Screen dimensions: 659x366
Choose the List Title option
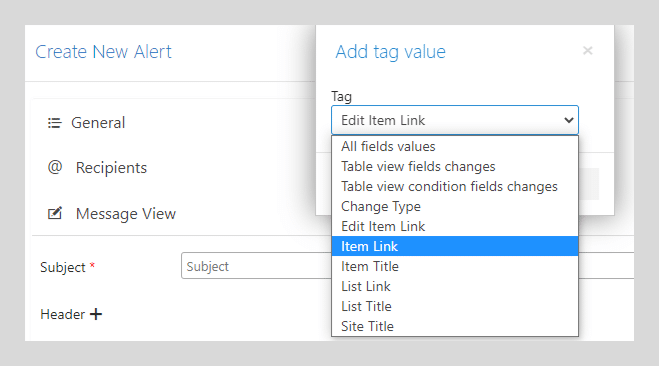pyautogui.click(x=455, y=306)
